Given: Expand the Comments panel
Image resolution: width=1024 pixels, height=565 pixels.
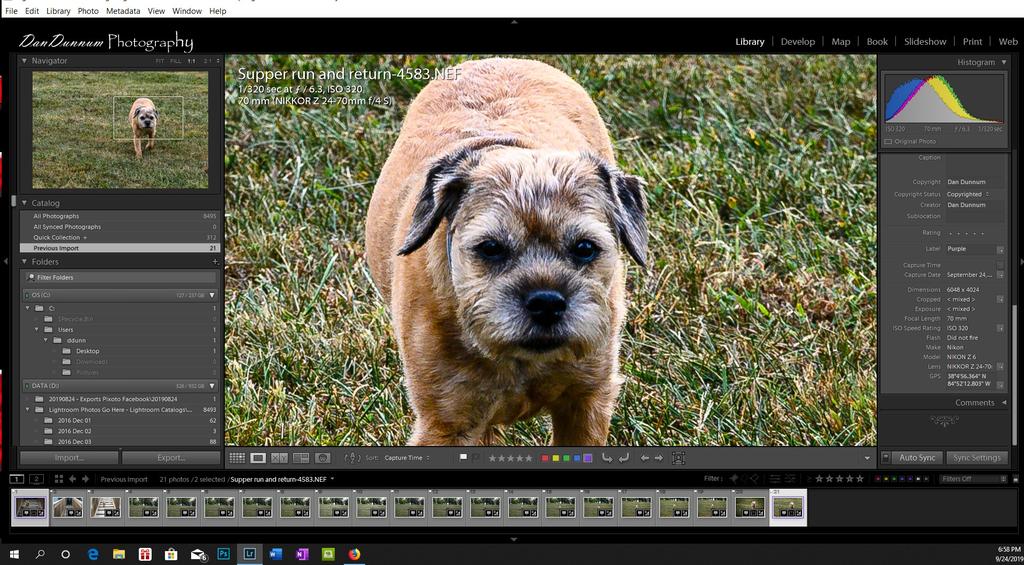Looking at the screenshot, I should tap(1003, 403).
